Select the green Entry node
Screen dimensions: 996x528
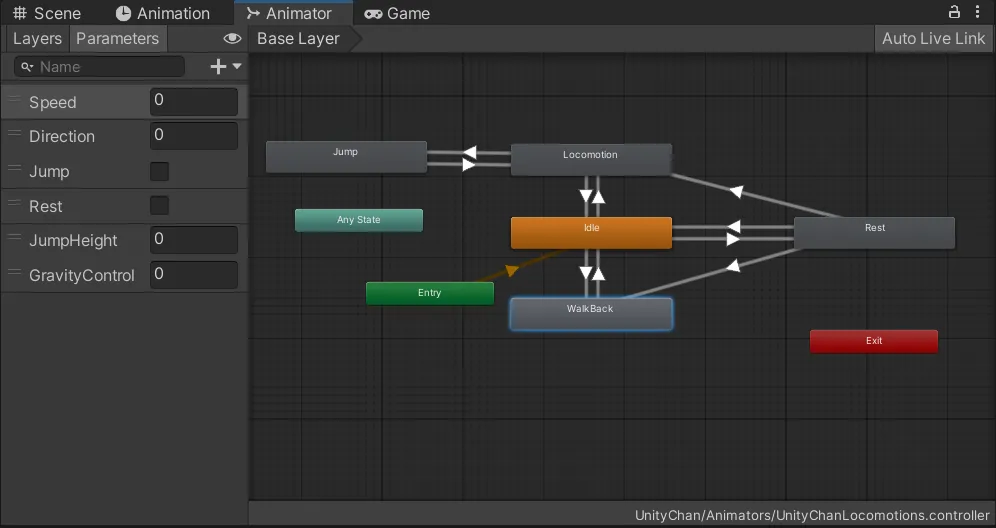(x=429, y=293)
